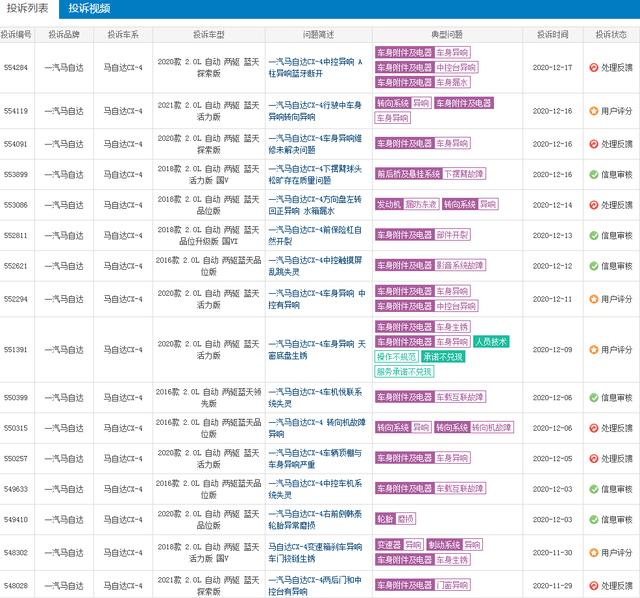Click orange 用户评分 icon for complaint 554119

(593, 111)
